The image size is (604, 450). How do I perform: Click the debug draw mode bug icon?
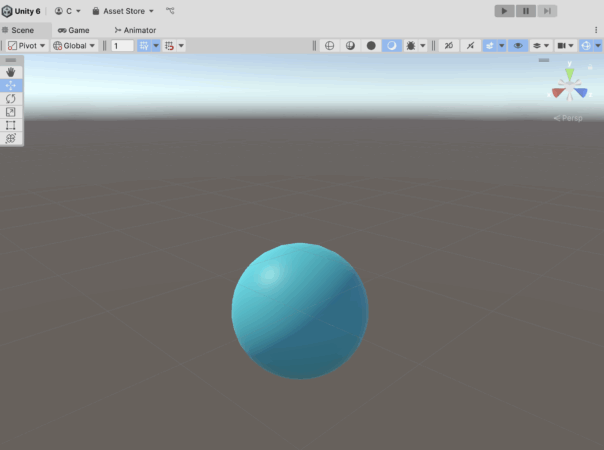point(411,45)
